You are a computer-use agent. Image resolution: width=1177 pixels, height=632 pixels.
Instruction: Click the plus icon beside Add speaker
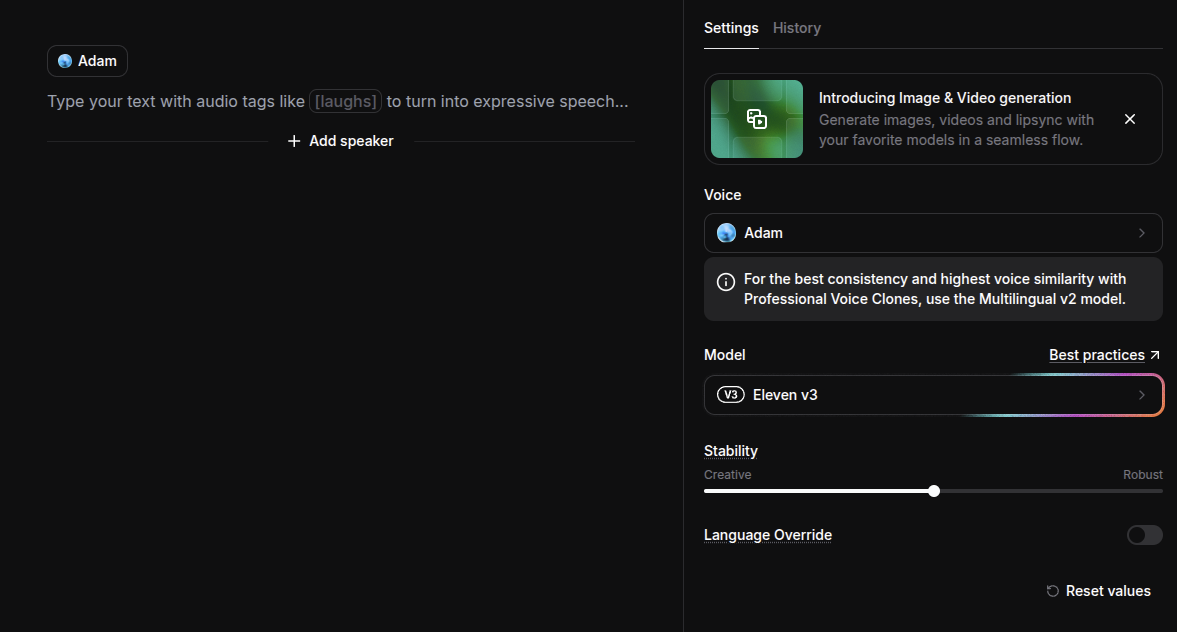[x=293, y=141]
